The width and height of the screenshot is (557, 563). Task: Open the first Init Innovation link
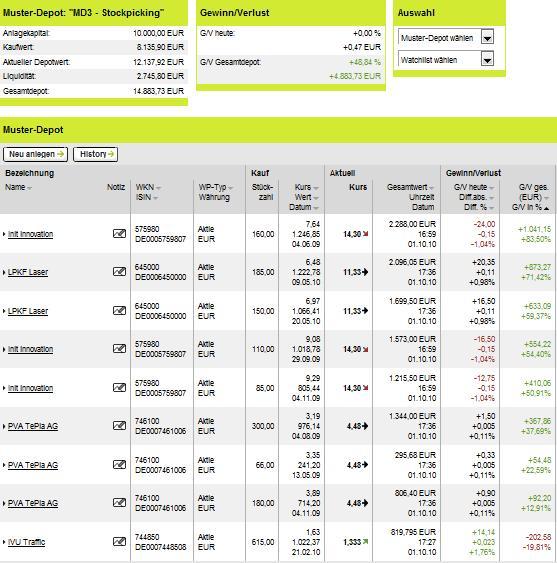pyautogui.click(x=31, y=234)
